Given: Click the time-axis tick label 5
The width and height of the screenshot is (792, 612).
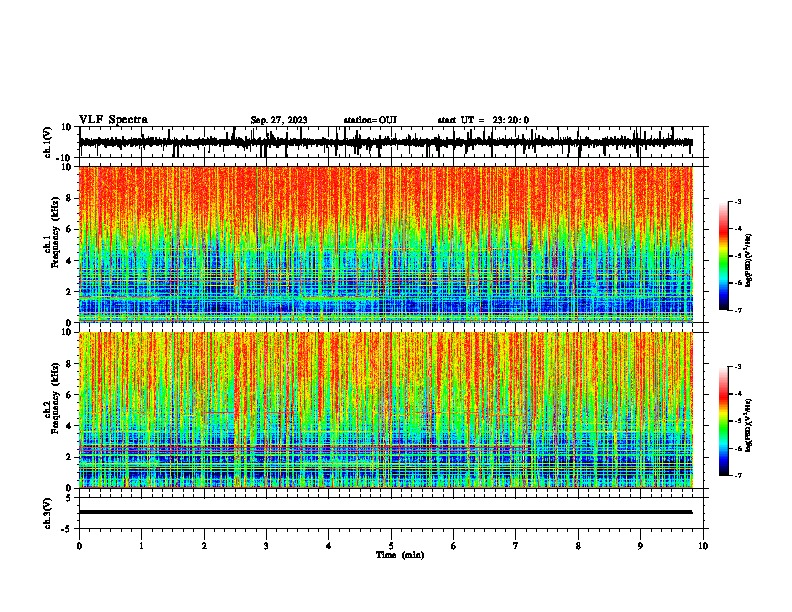Looking at the screenshot, I should (391, 546).
